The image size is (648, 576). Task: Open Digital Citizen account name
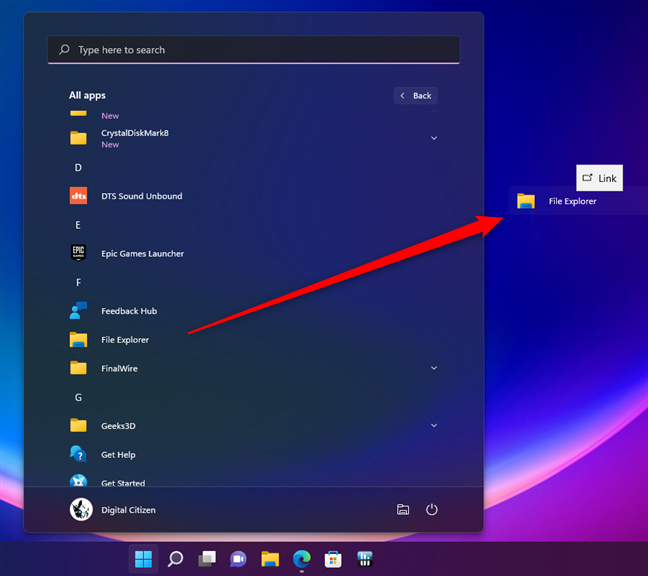(129, 510)
